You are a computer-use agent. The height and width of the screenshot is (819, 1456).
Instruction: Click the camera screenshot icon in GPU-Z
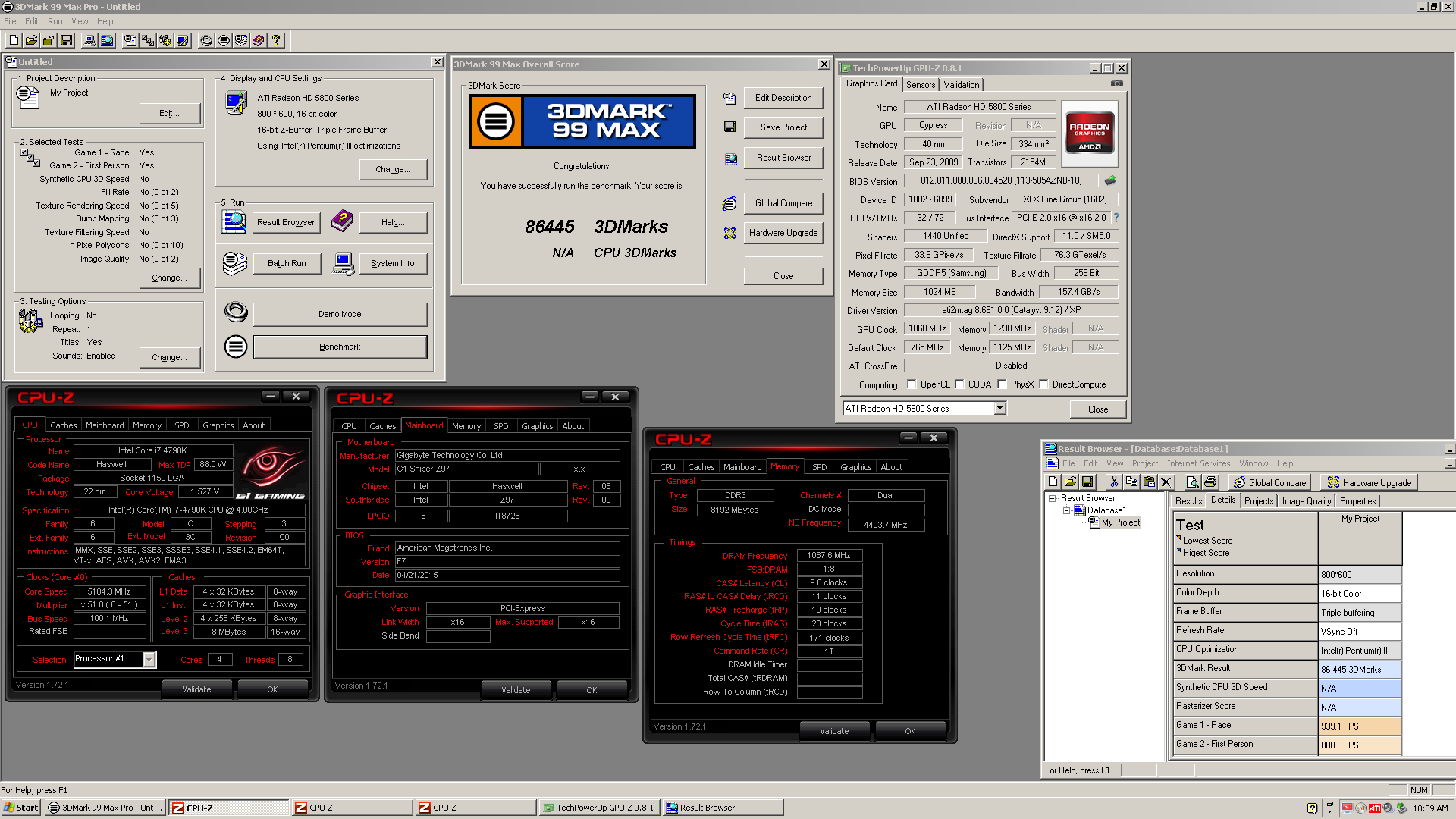pyautogui.click(x=1117, y=83)
